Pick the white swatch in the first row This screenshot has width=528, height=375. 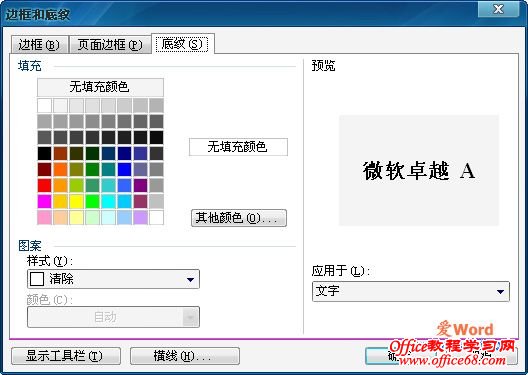pos(44,106)
